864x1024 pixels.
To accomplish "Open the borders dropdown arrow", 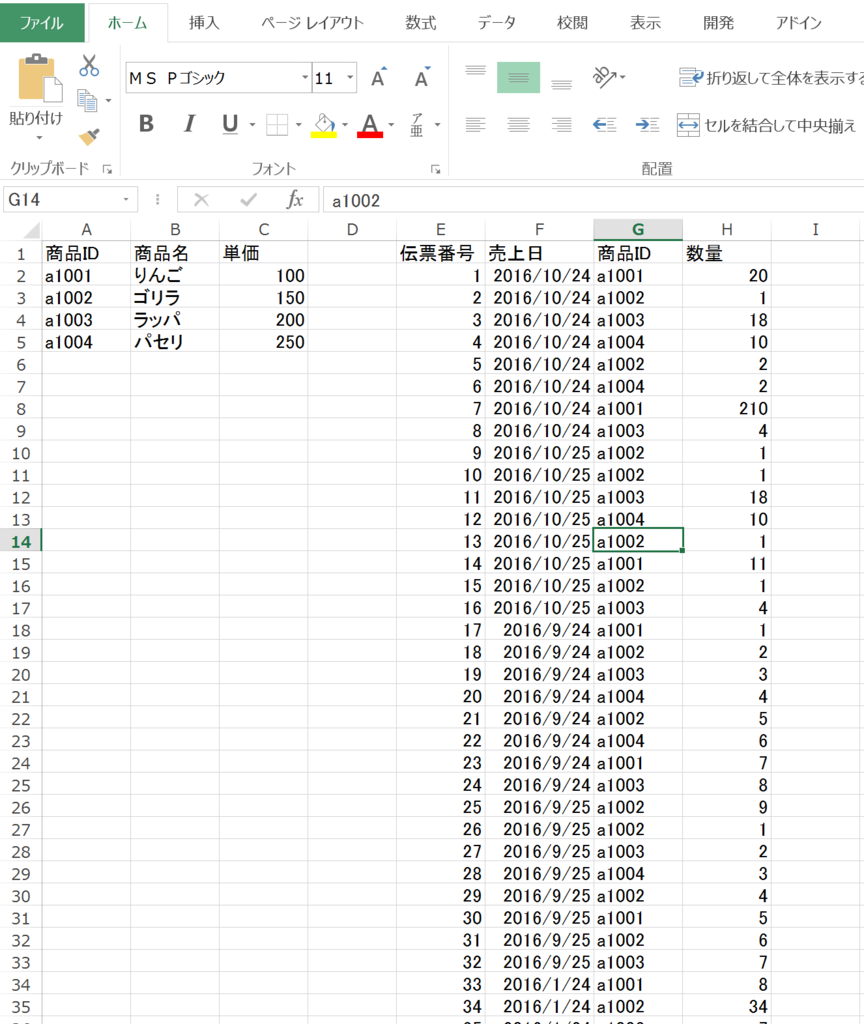I will click(x=298, y=124).
